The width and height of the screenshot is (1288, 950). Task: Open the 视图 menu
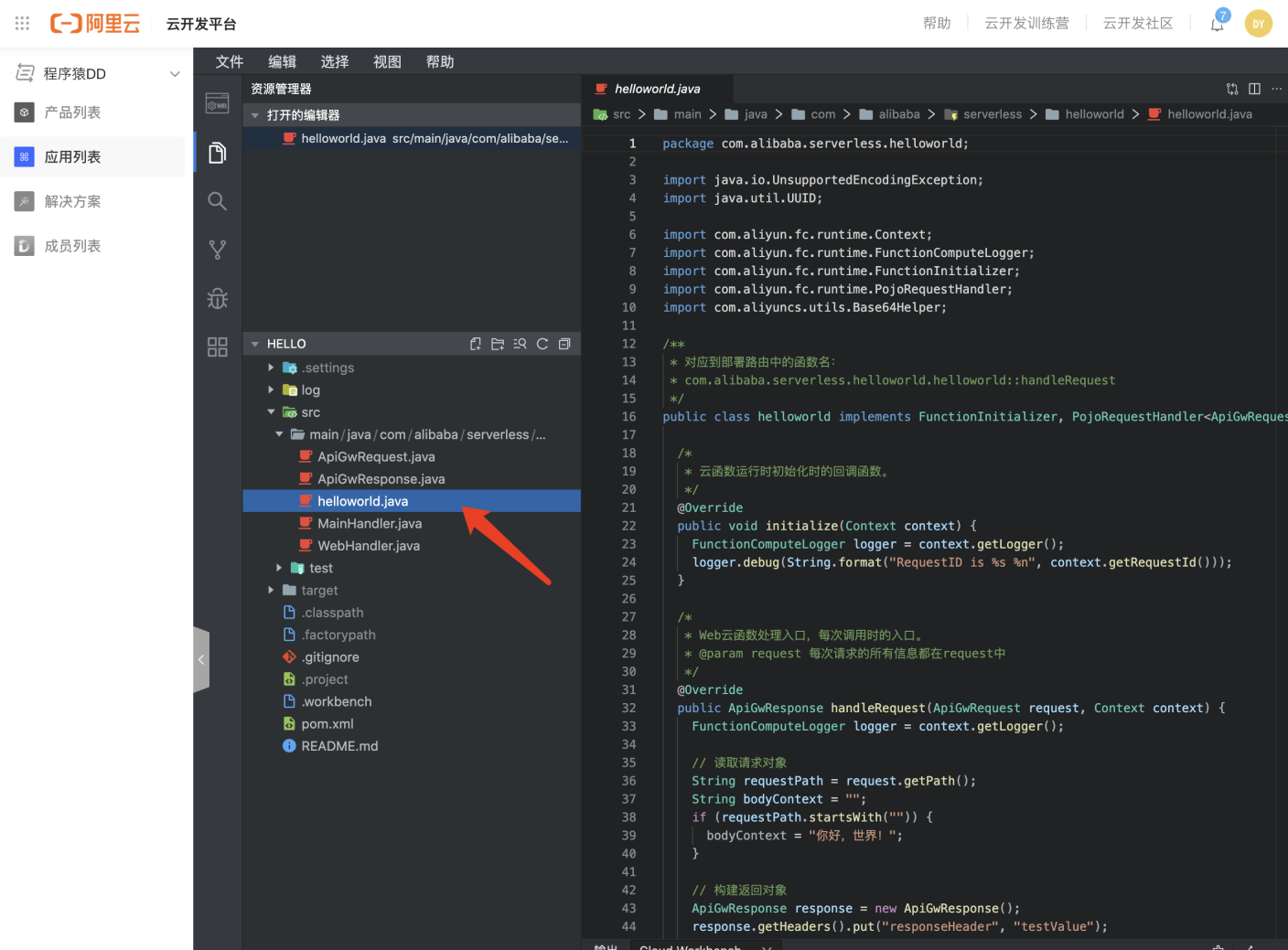pyautogui.click(x=387, y=61)
